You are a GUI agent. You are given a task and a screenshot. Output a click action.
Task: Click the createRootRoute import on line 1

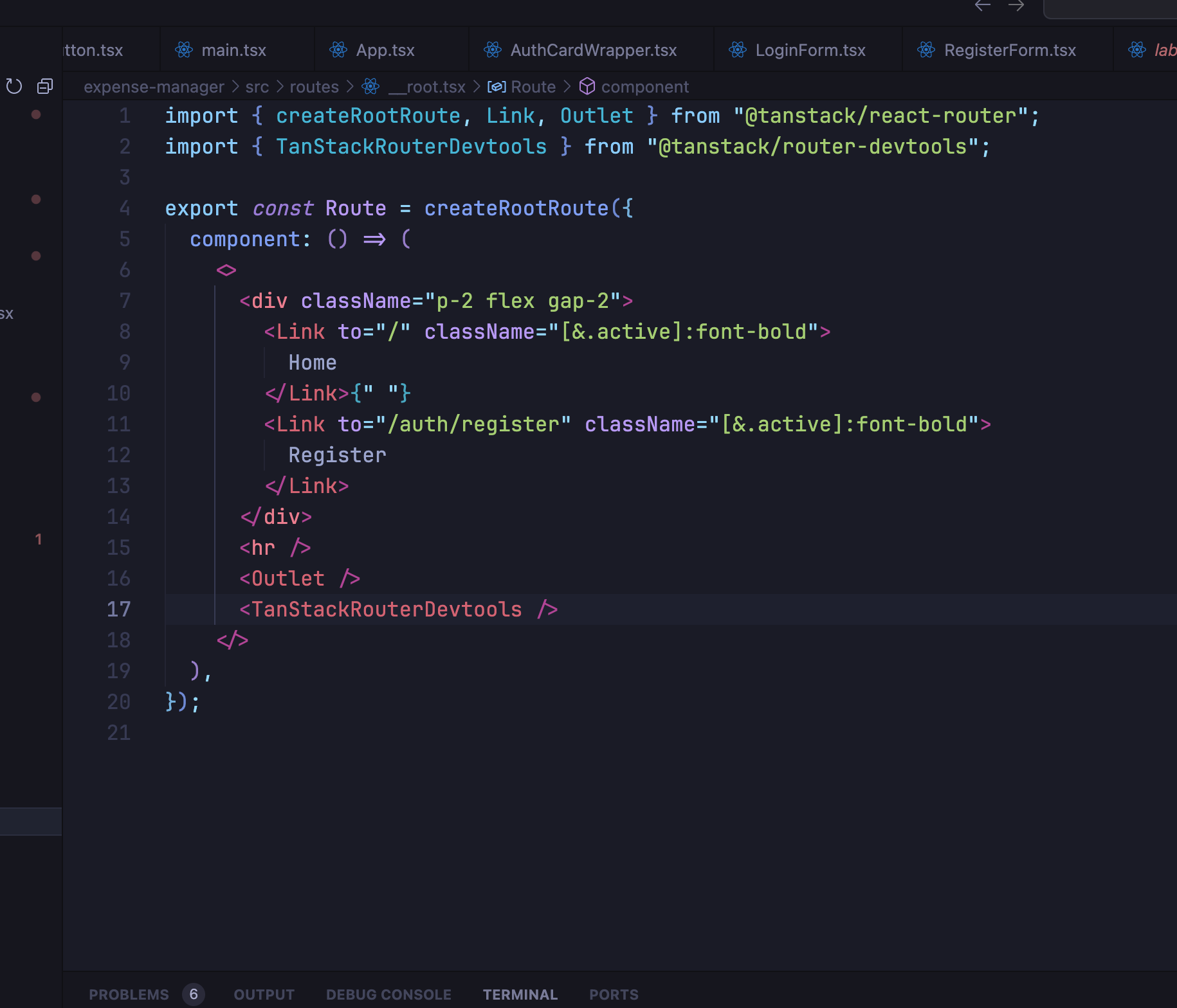pyautogui.click(x=369, y=116)
